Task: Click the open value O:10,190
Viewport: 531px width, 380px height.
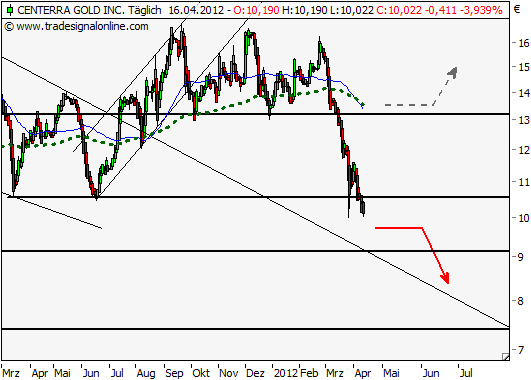Action: [256, 10]
